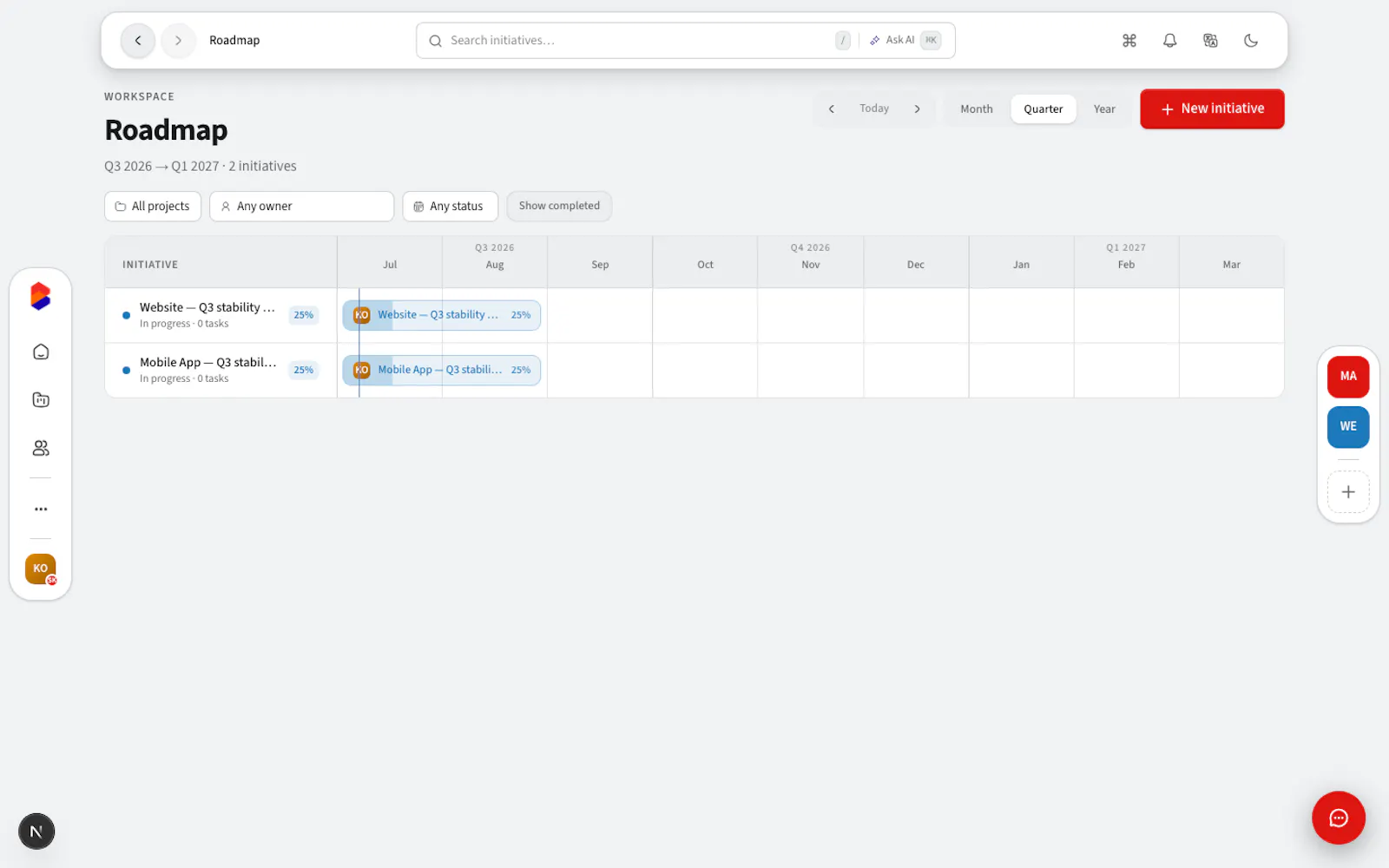Go forward using the top bar arrow
Viewport: 1389px width, 868px height.
(x=178, y=41)
